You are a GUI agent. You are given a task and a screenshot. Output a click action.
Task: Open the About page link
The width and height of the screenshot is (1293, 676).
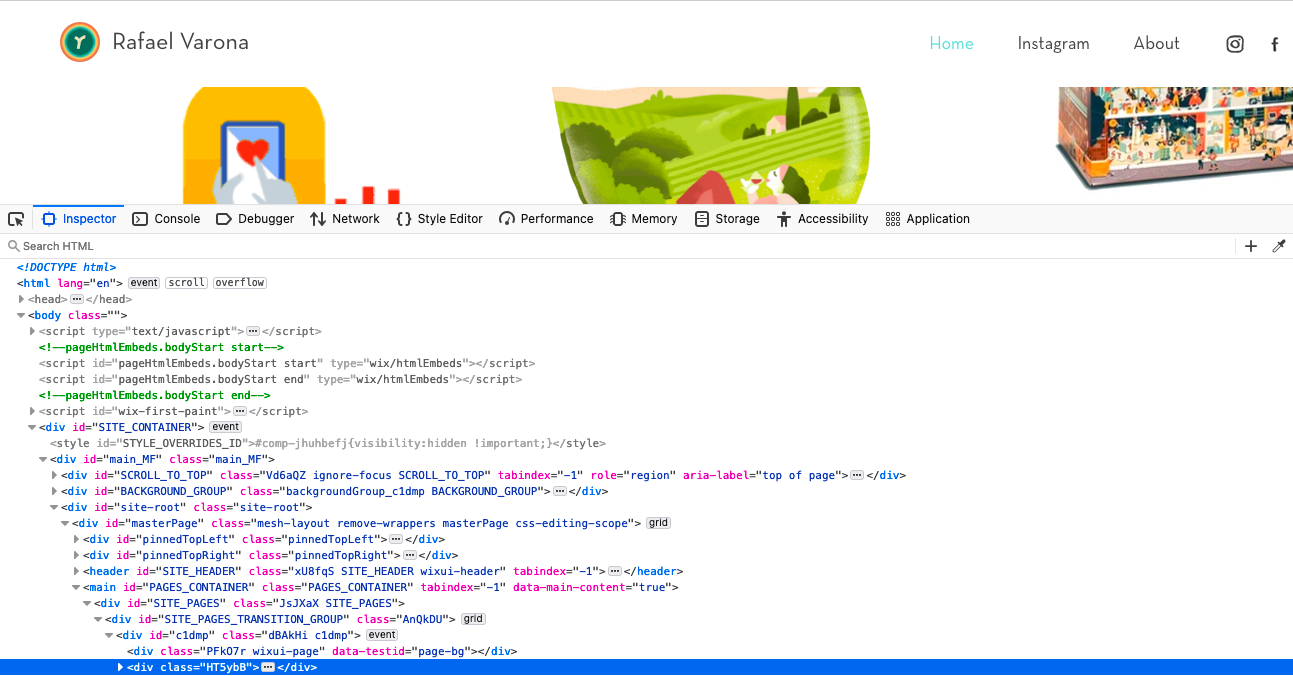(x=1156, y=43)
